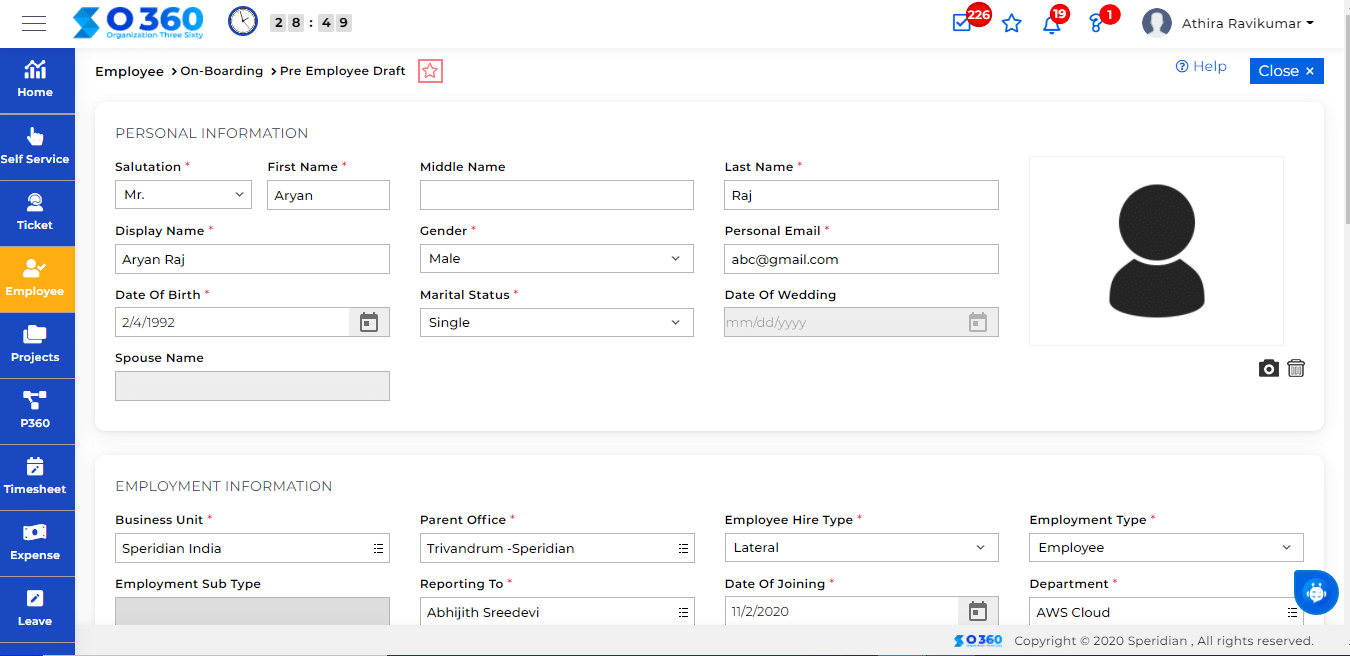Expand the Salutation dropdown
The width and height of the screenshot is (1350, 656).
[182, 195]
